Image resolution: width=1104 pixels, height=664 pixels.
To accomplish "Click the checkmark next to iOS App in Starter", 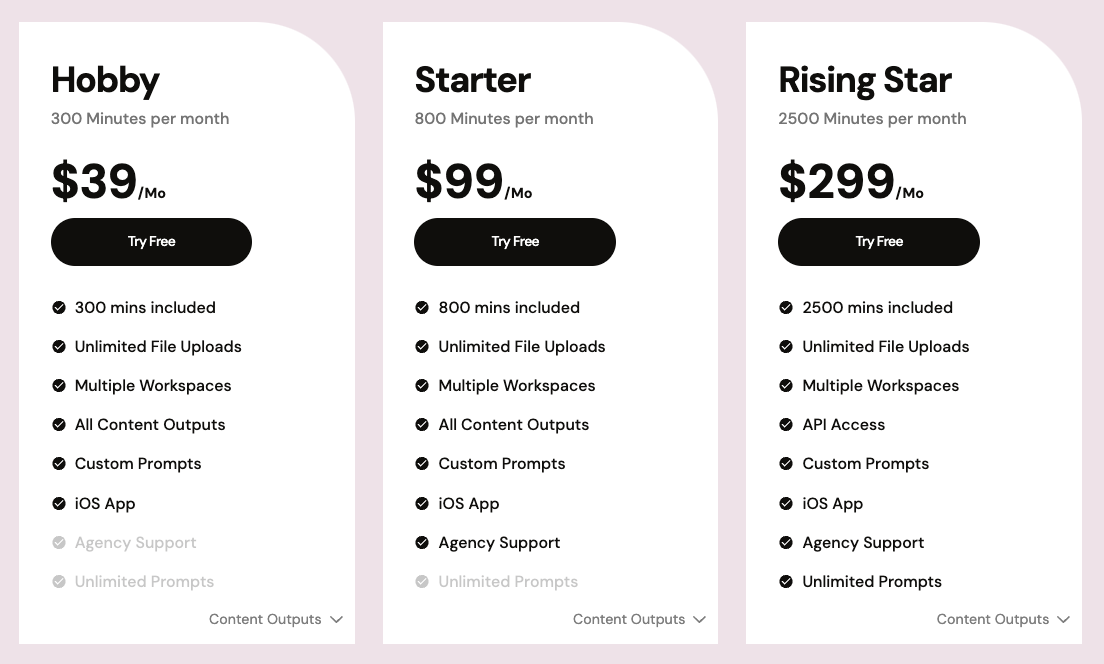I will (x=423, y=504).
